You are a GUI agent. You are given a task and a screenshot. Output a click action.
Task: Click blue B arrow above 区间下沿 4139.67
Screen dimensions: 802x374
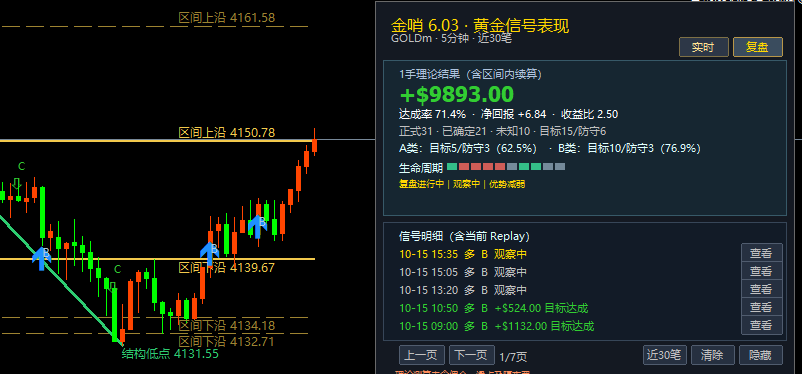(x=210, y=254)
